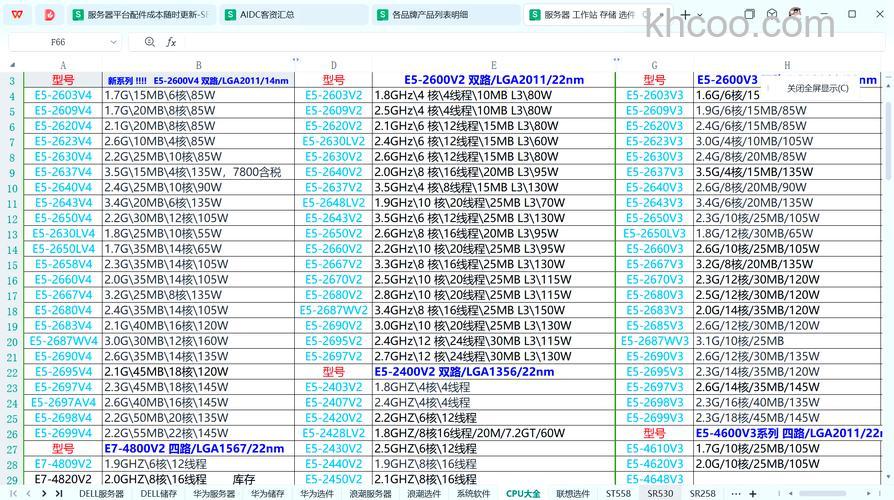Click the 关闭全屏显示(C) button
Viewport: 894px width, 500px height.
click(817, 88)
